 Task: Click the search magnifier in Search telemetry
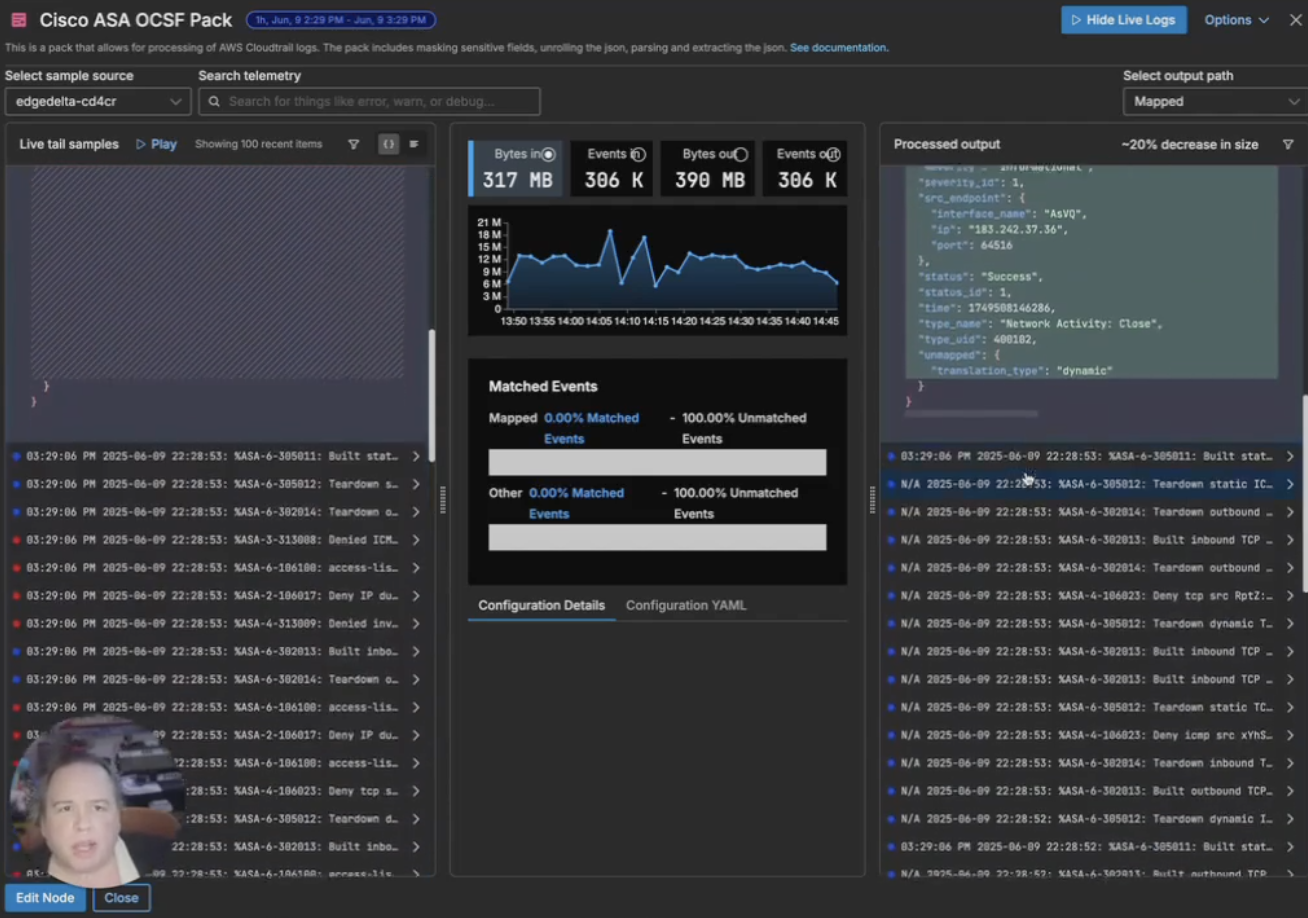[x=213, y=101]
